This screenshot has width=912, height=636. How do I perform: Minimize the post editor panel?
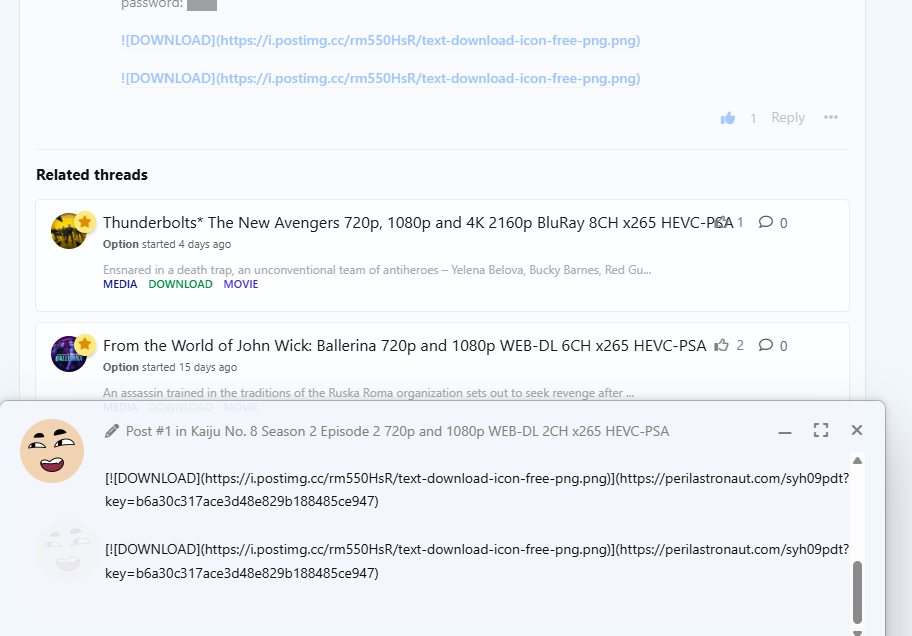click(785, 431)
